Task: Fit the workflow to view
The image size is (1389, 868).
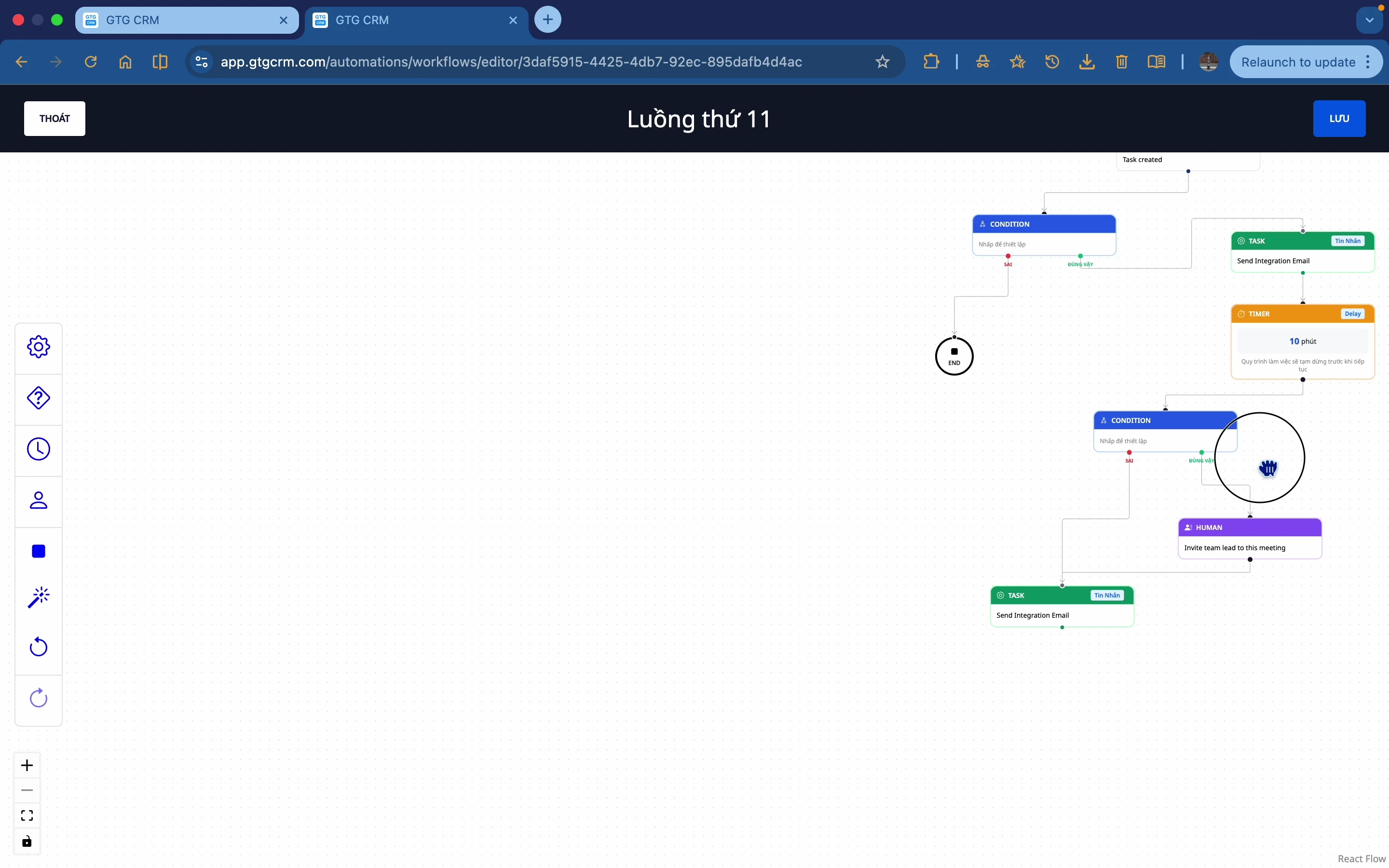Action: click(27, 816)
